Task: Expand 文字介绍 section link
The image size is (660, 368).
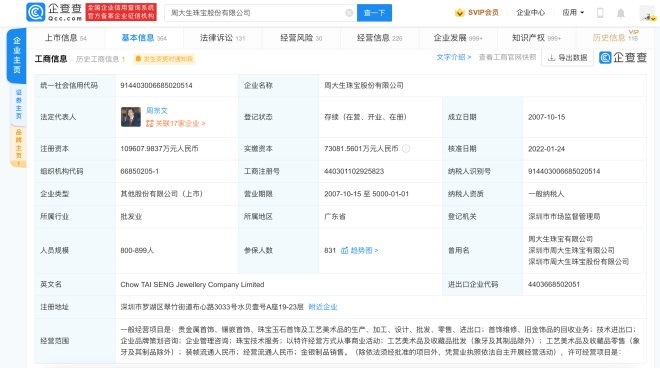Action: (453, 57)
